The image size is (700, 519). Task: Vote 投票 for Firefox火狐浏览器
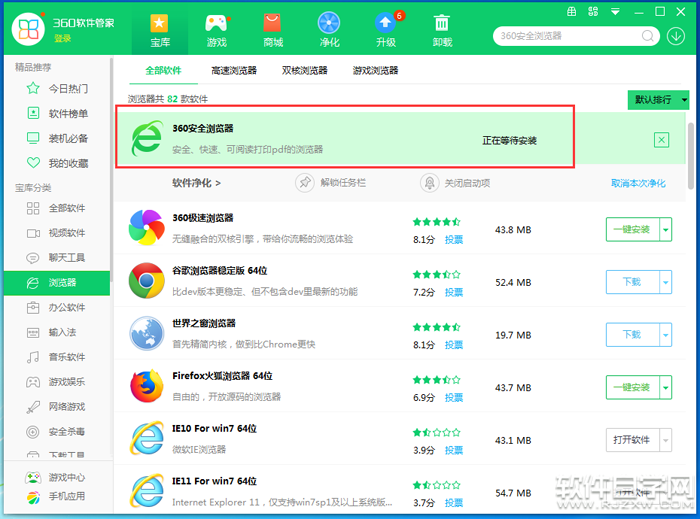454,398
